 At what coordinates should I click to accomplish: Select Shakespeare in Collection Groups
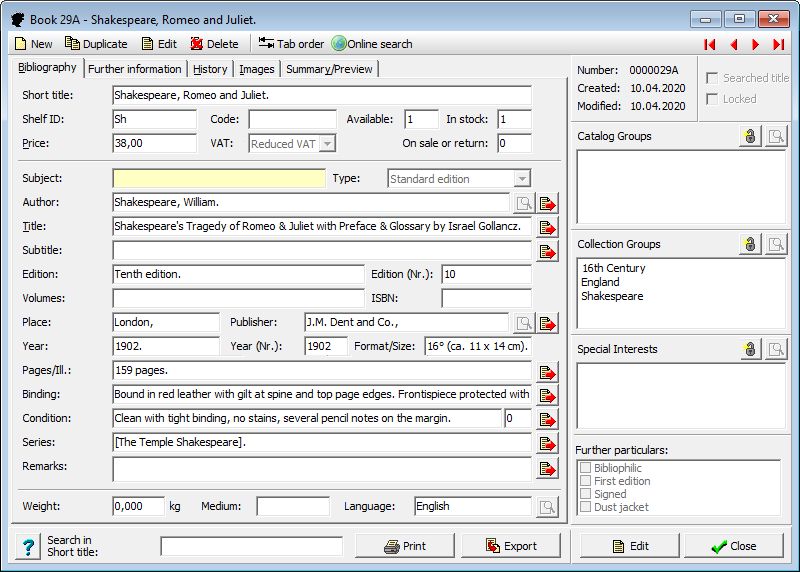click(x=612, y=296)
